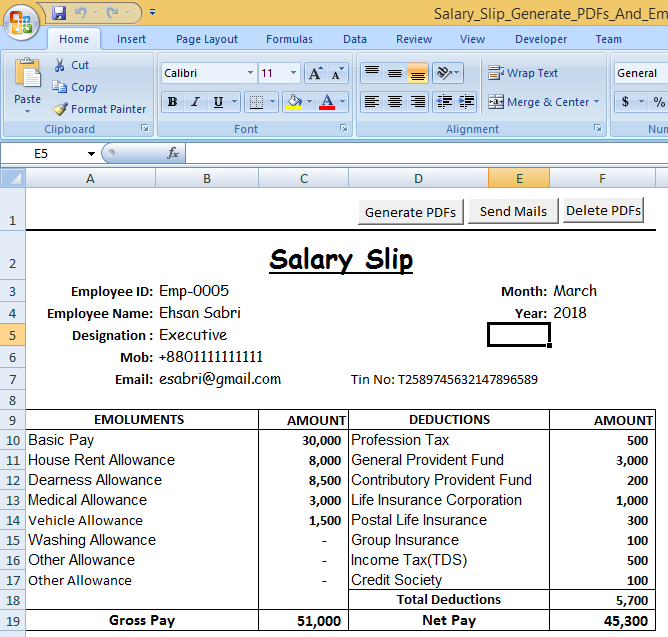Open the font size dropdown
Image resolution: width=668 pixels, height=637 pixels.
293,74
